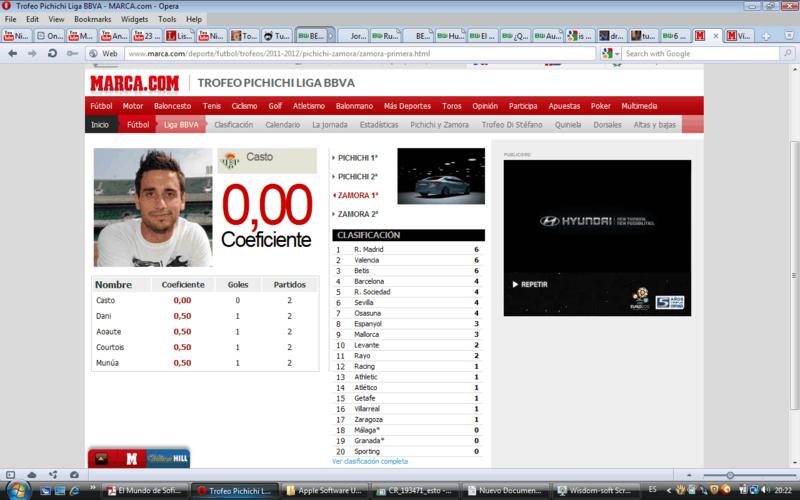
Task: Click the Opera Turbo icon in status bar
Action: click(x=74, y=474)
